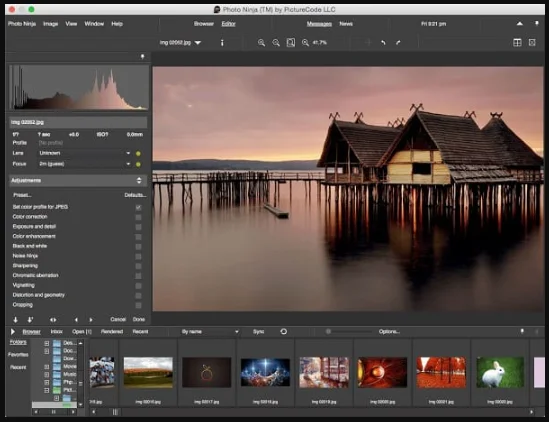This screenshot has height=422, width=549.
Task: Expand the Music folder tree node
Action: [47, 374]
